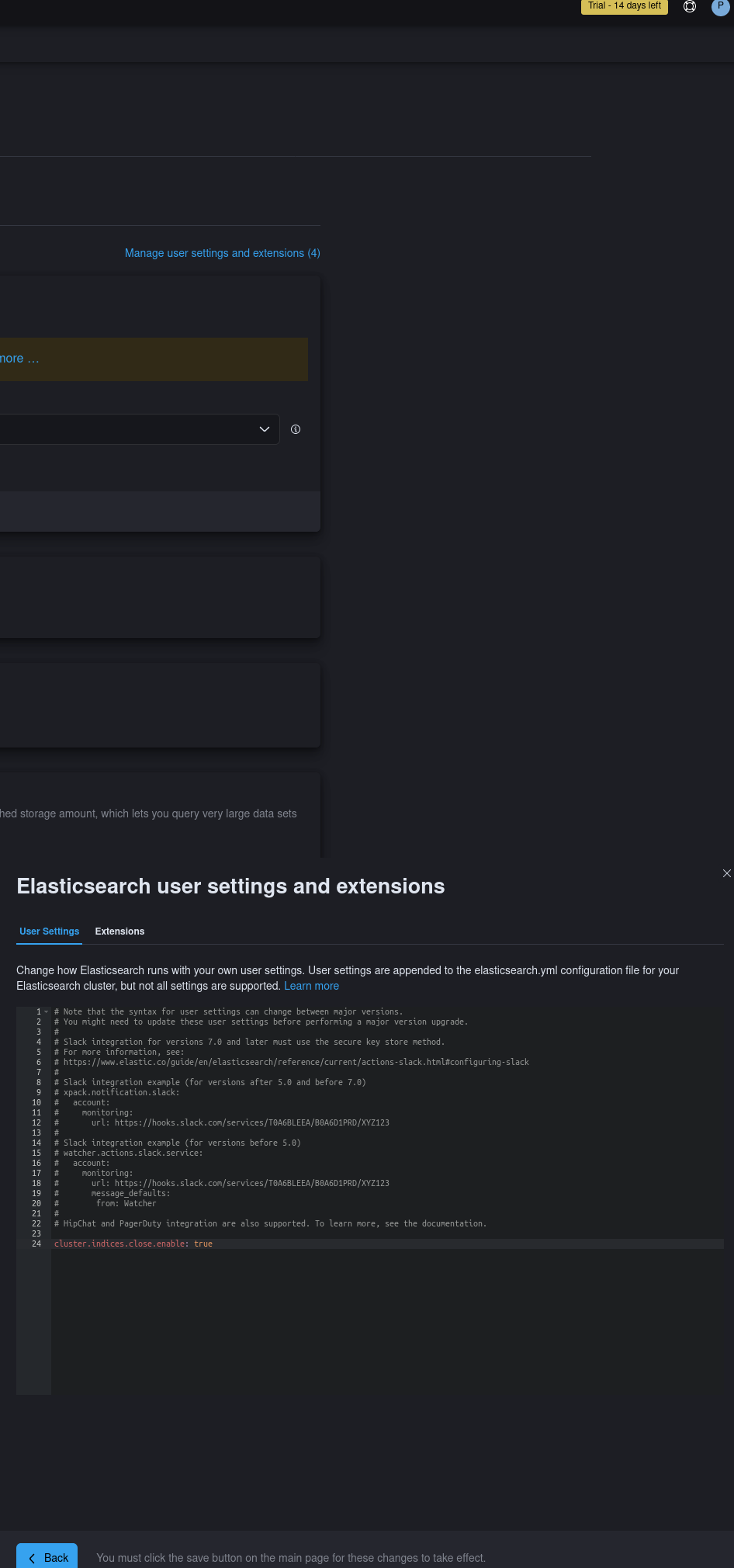Collapse the fold arrow at editor line 1

[47, 1012]
